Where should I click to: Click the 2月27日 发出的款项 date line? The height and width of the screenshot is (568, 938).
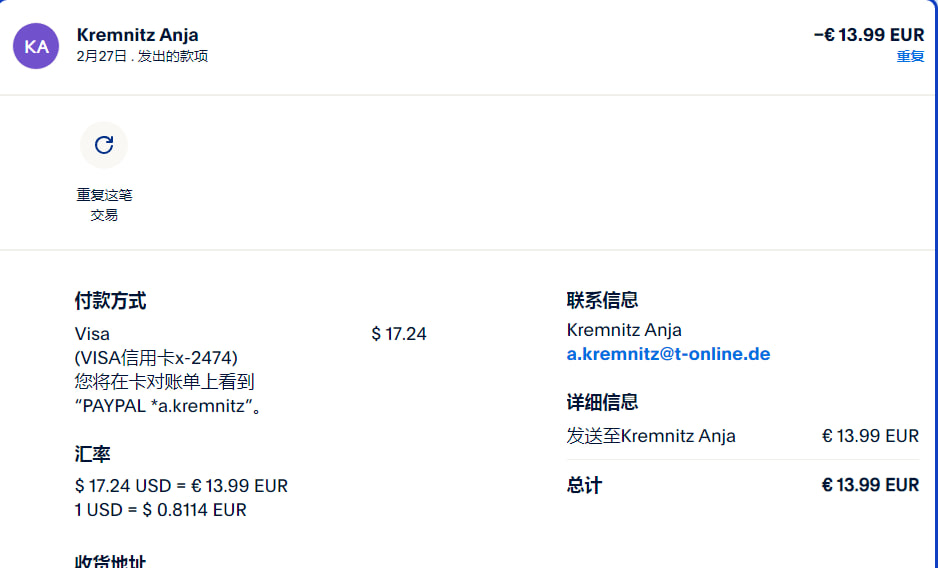click(x=142, y=56)
